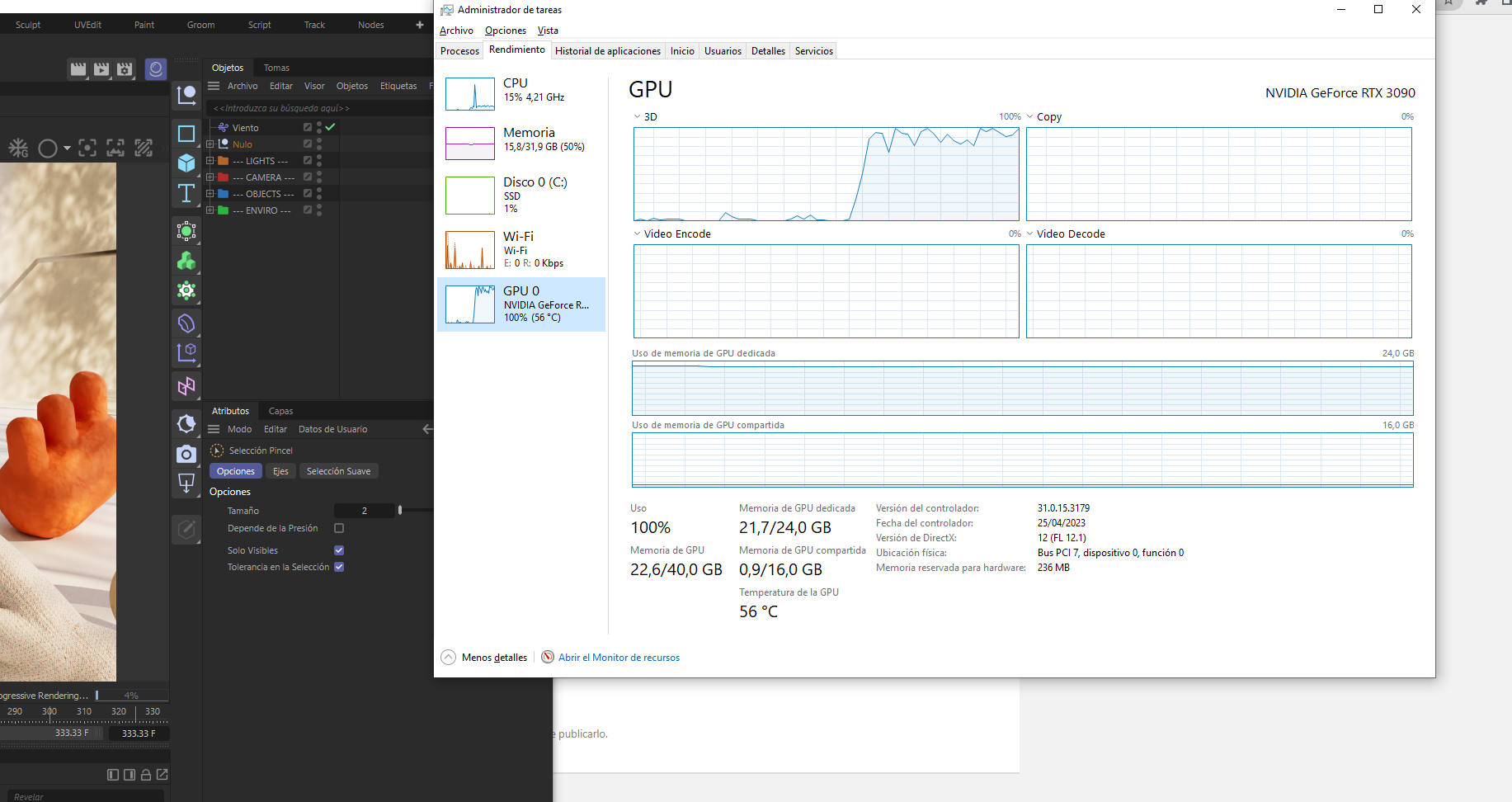Select the Memoria performance item

pos(521,143)
